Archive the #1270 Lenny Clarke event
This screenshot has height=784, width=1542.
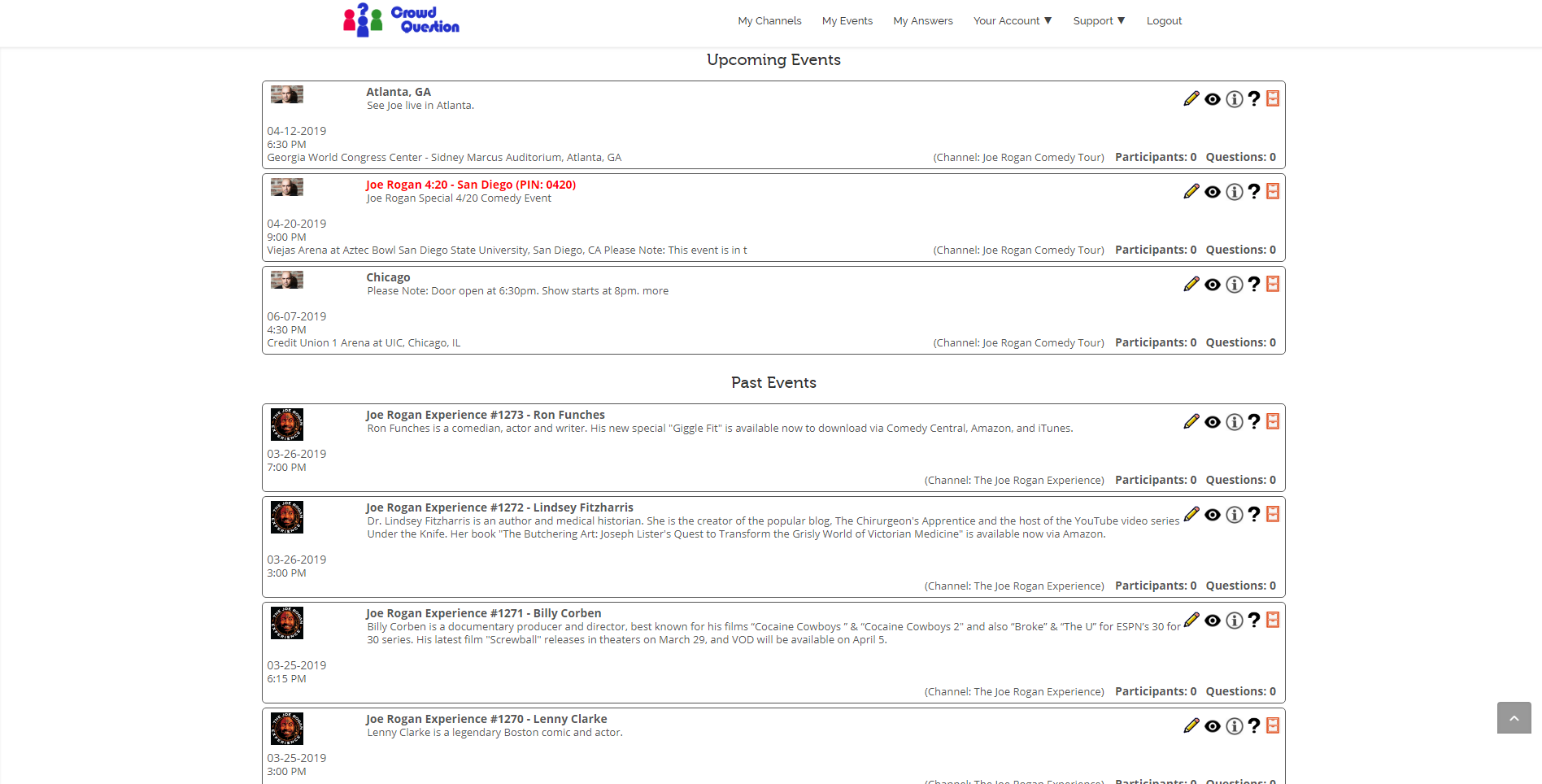(1273, 725)
